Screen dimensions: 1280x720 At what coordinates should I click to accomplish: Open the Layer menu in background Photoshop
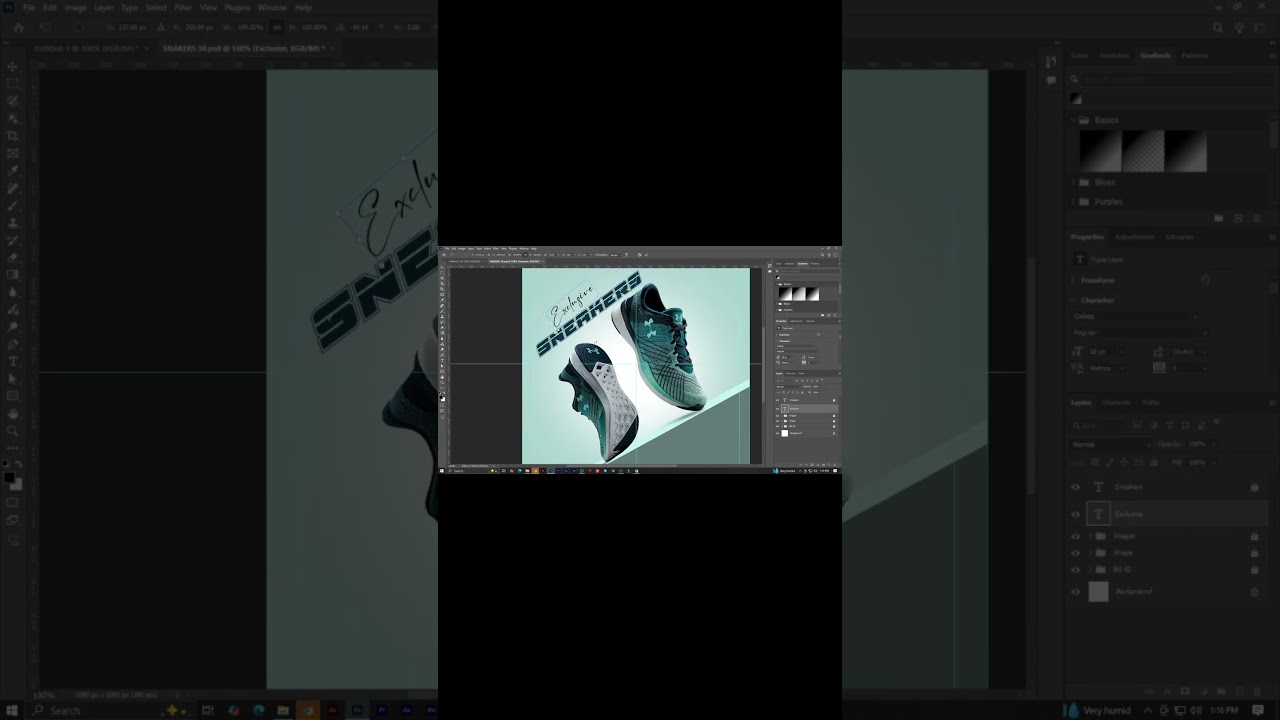pos(104,7)
